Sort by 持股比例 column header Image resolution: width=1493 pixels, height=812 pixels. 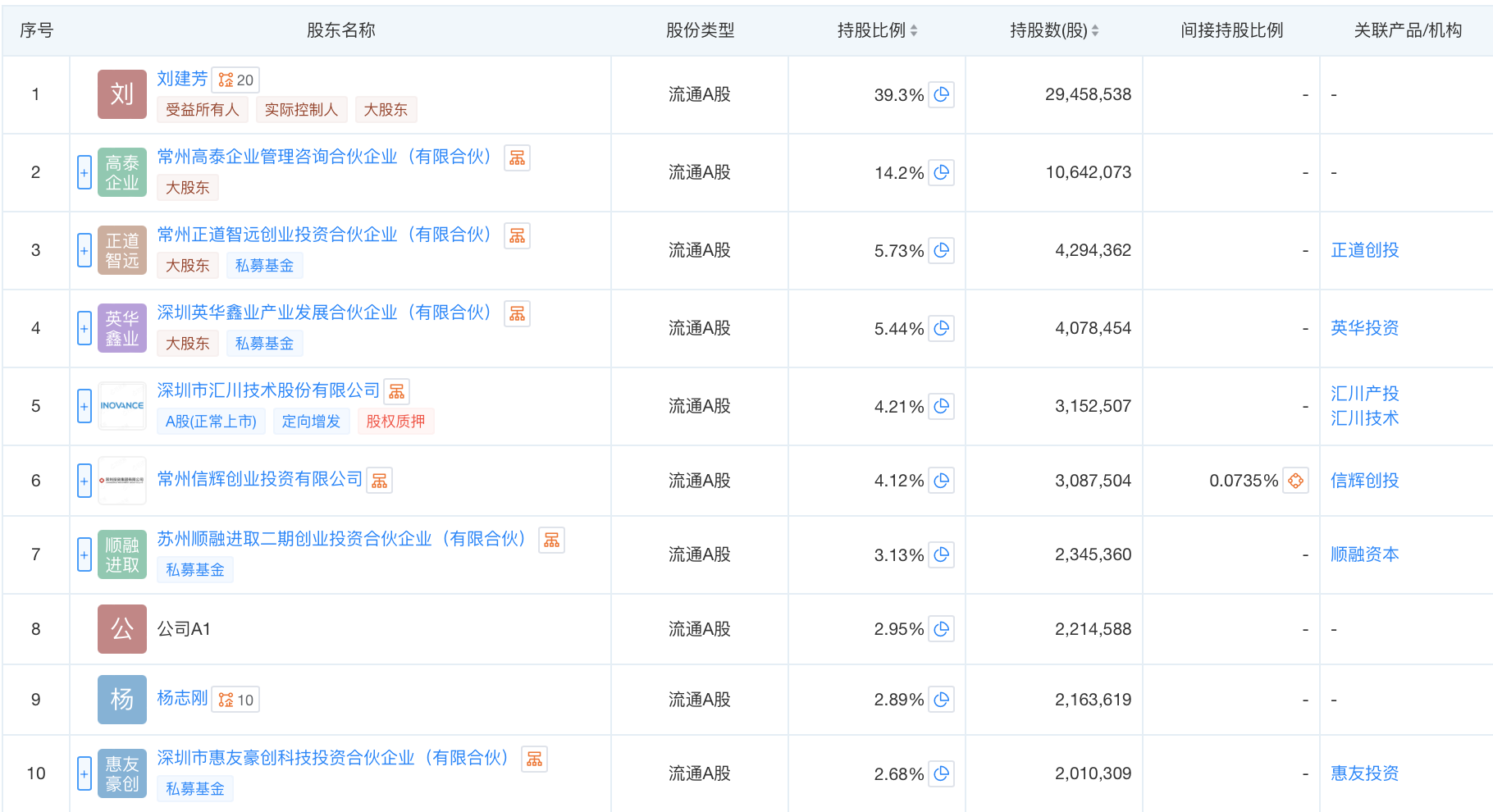877,30
